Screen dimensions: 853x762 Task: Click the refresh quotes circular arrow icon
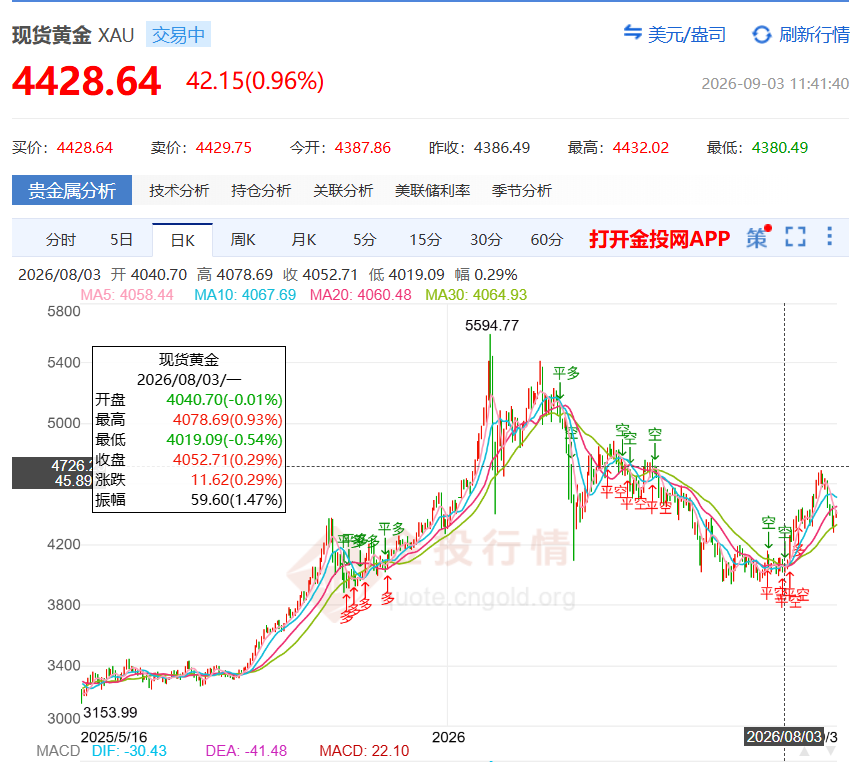[x=762, y=35]
